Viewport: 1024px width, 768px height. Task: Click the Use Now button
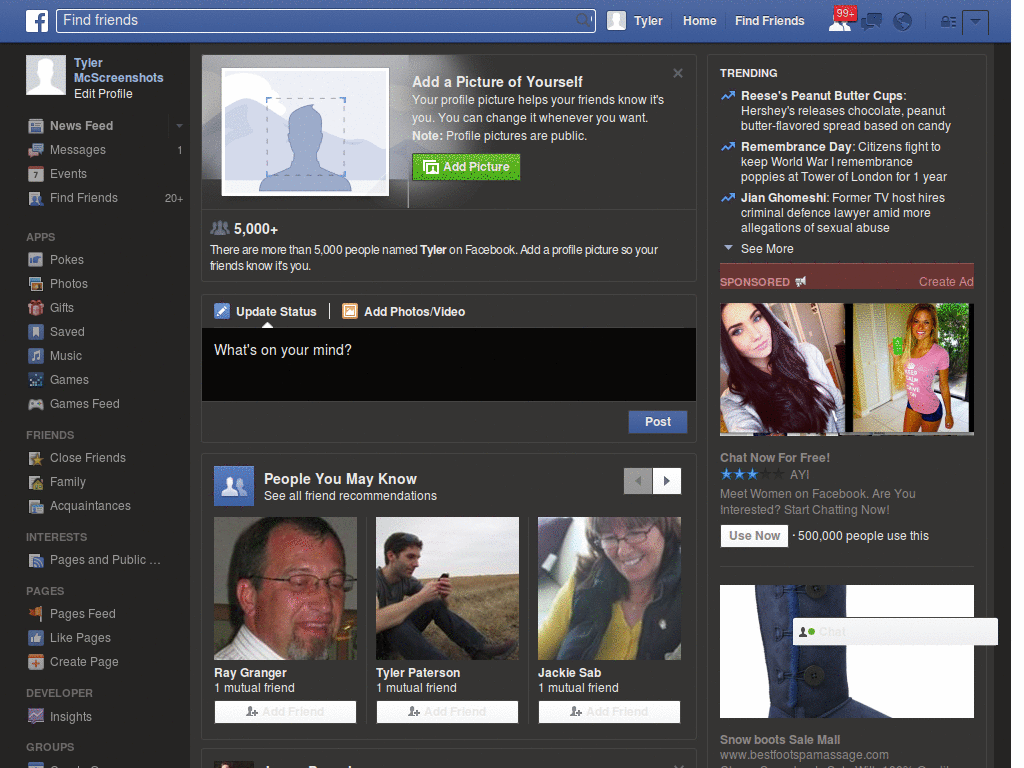click(754, 536)
